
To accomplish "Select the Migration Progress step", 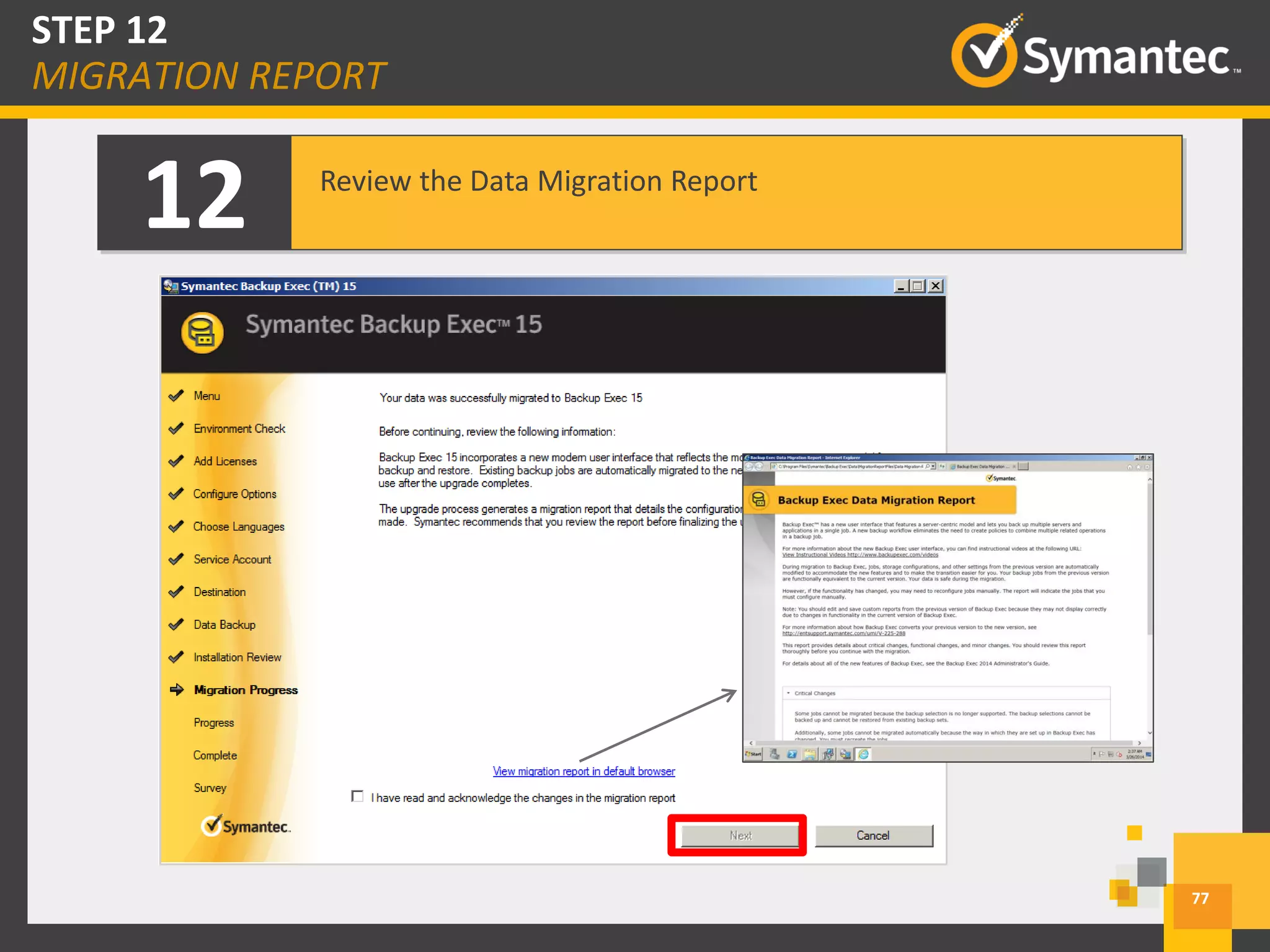I will 246,690.
